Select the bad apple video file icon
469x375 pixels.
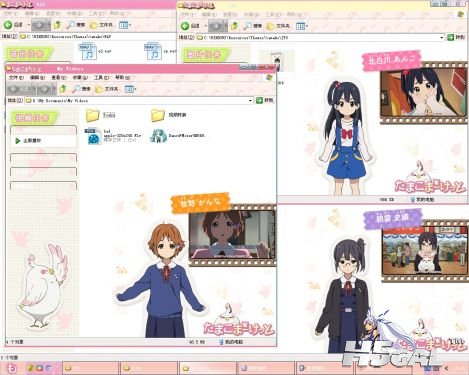[93, 136]
